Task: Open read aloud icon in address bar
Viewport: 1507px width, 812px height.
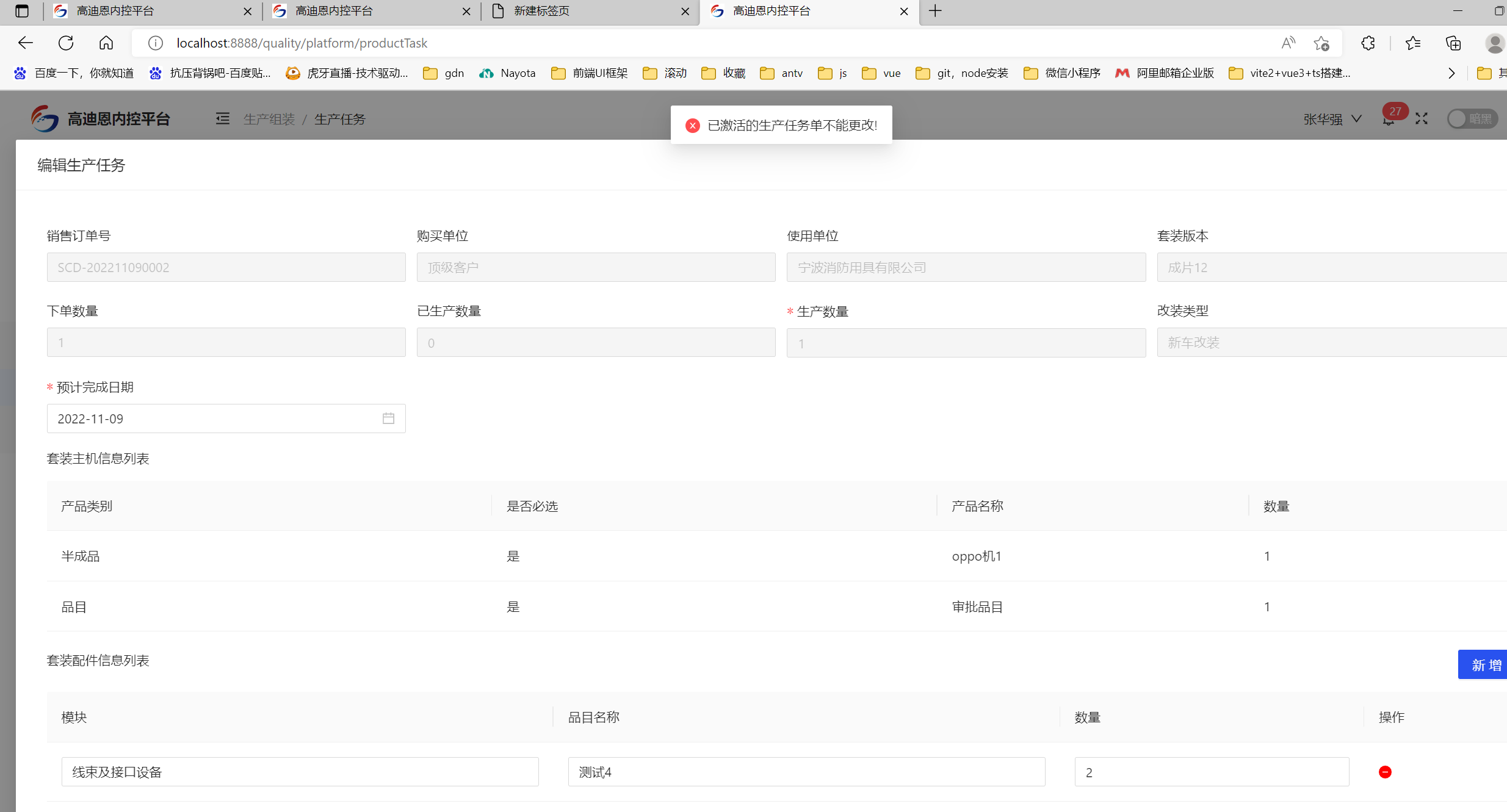Action: [1288, 43]
